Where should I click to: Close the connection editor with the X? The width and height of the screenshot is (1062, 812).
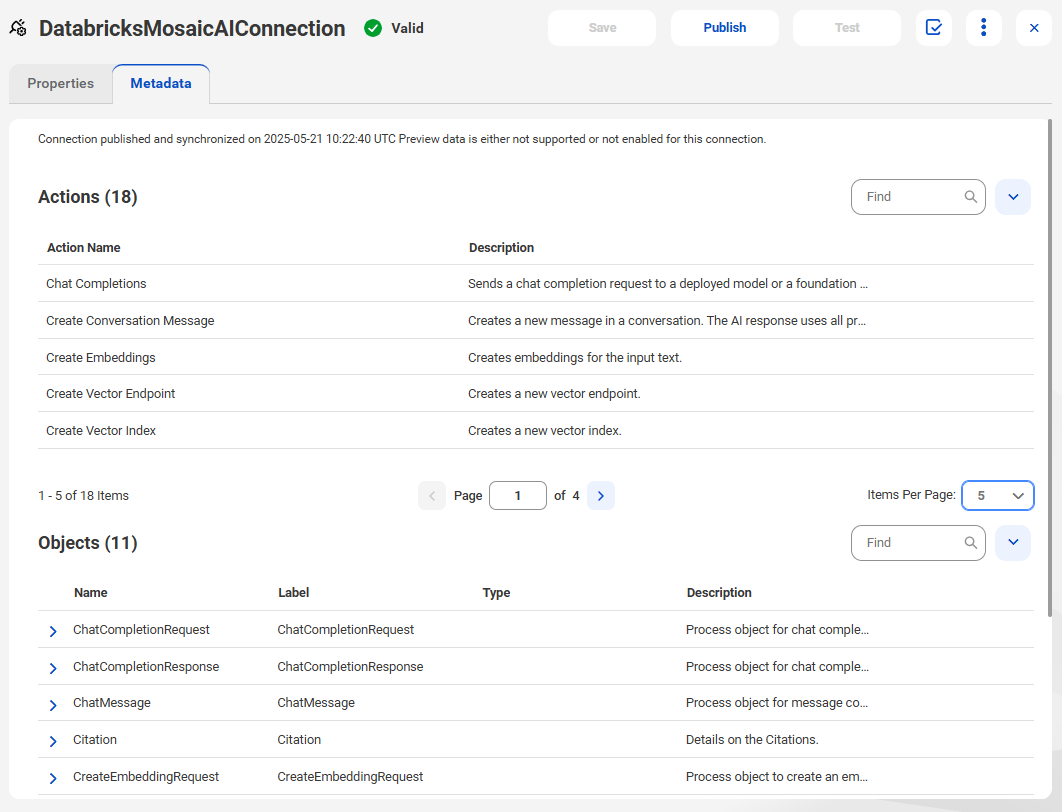[1034, 28]
